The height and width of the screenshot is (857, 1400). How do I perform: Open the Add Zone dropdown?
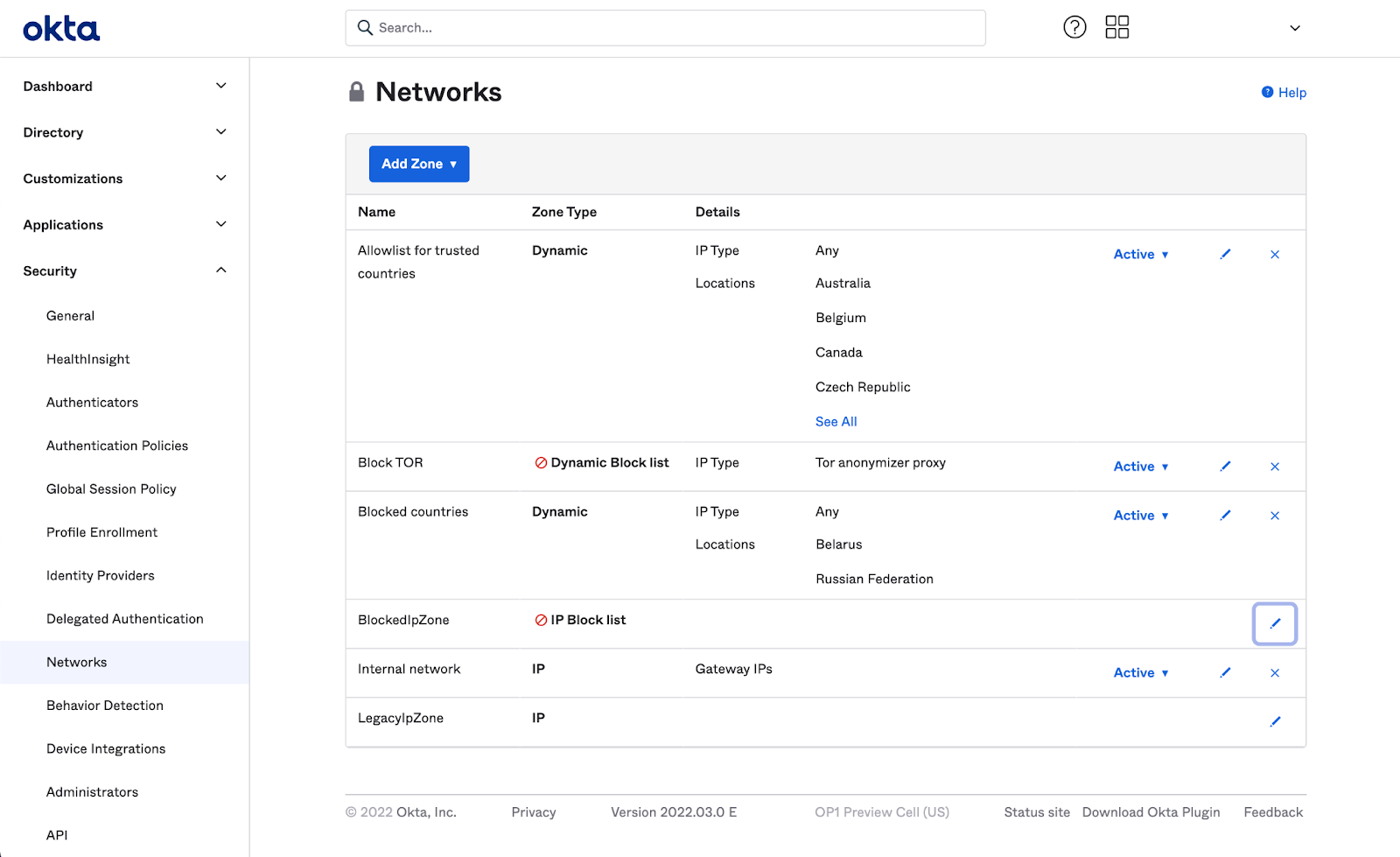click(x=419, y=164)
